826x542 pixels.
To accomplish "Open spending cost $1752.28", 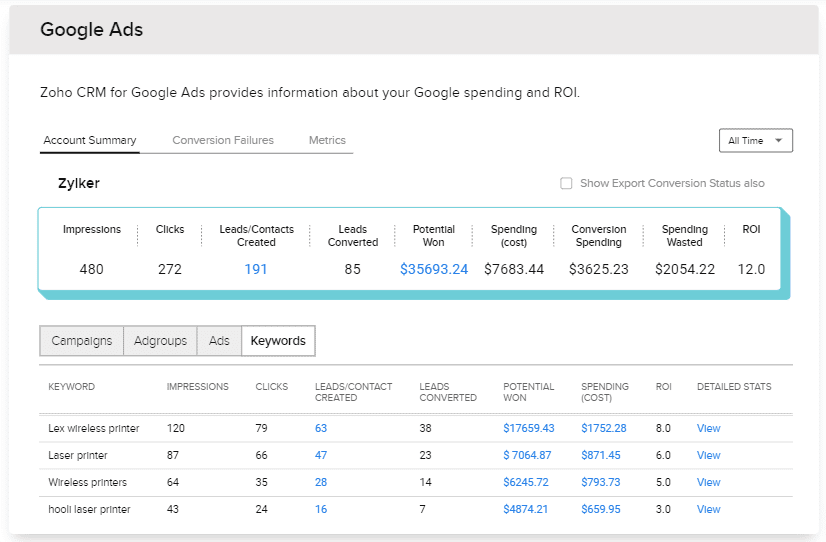I will (604, 428).
